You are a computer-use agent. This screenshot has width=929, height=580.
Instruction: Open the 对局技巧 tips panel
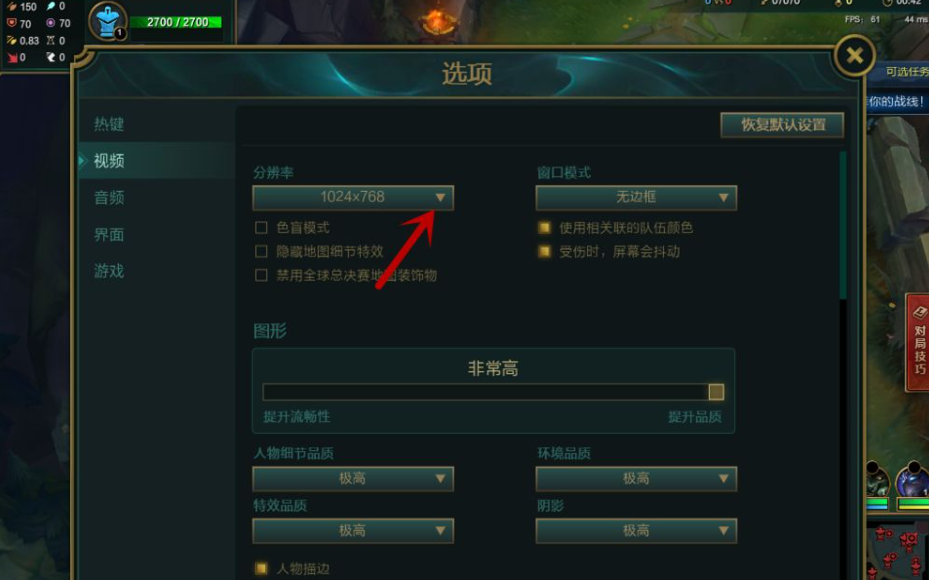point(918,342)
